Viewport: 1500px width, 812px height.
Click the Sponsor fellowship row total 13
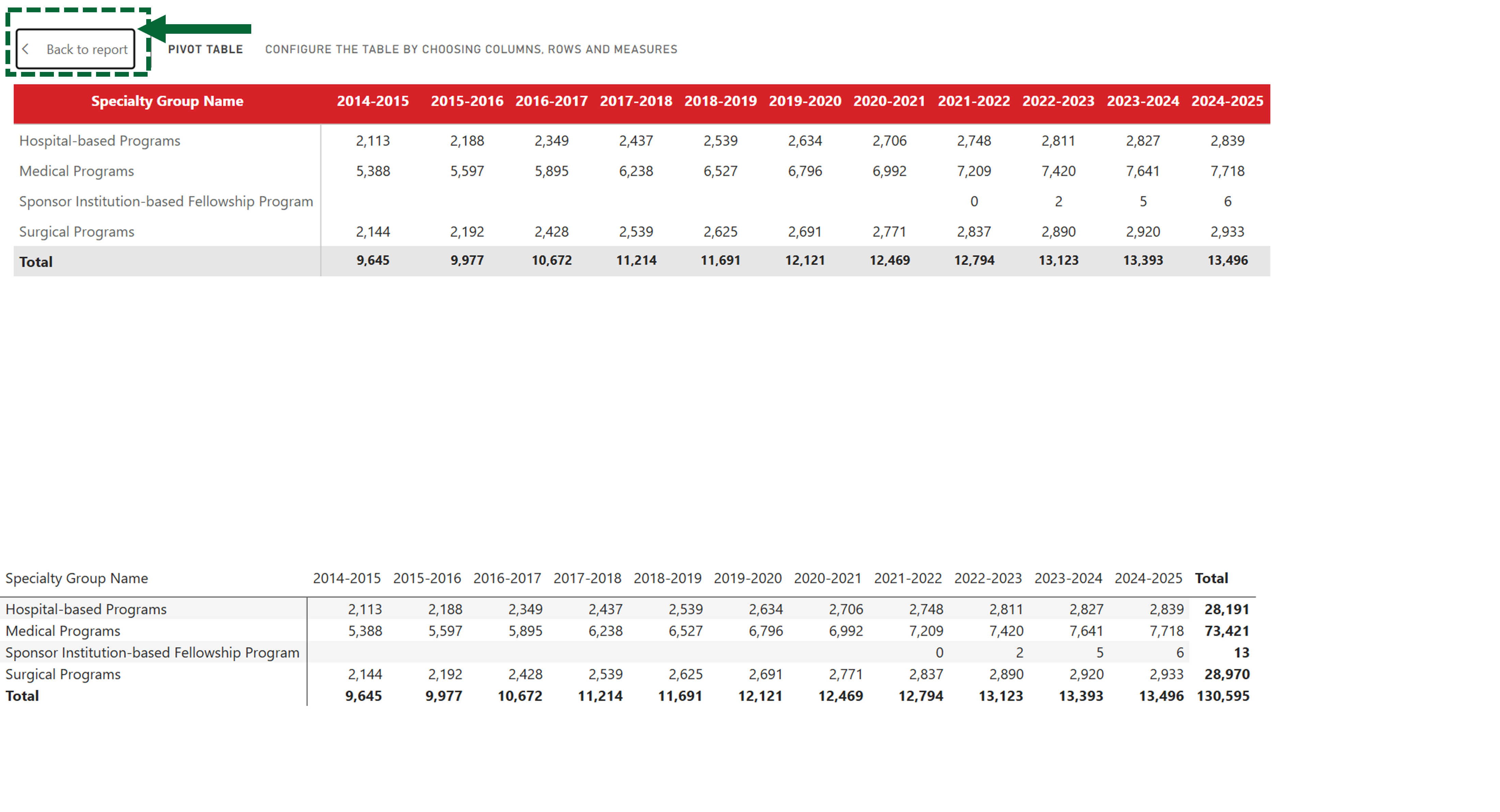pyautogui.click(x=1242, y=653)
